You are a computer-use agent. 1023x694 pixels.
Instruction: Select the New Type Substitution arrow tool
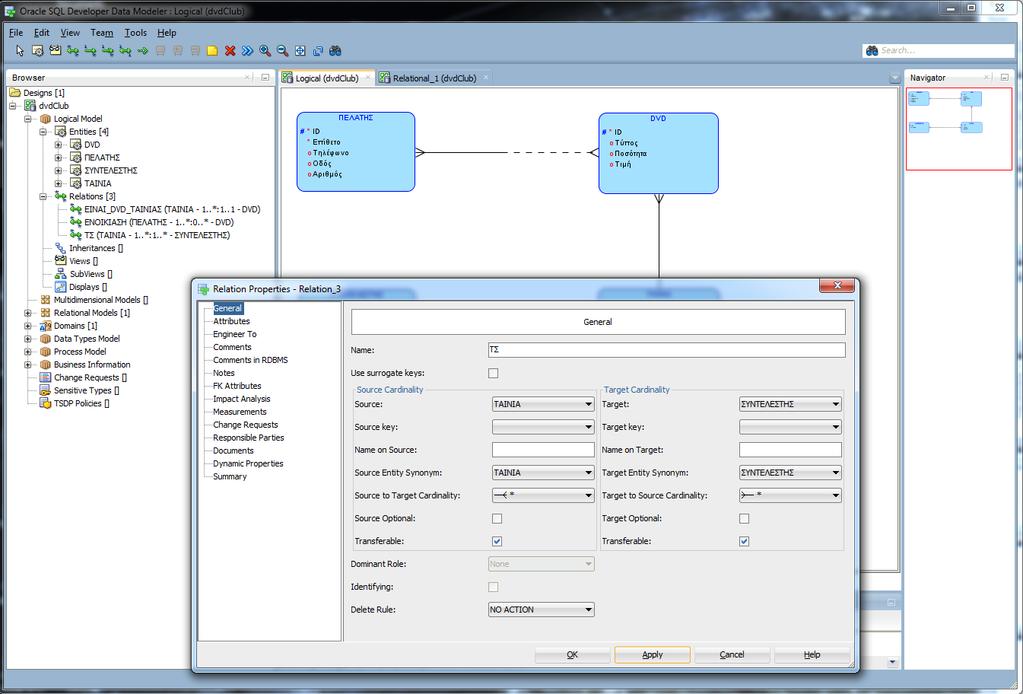143,50
